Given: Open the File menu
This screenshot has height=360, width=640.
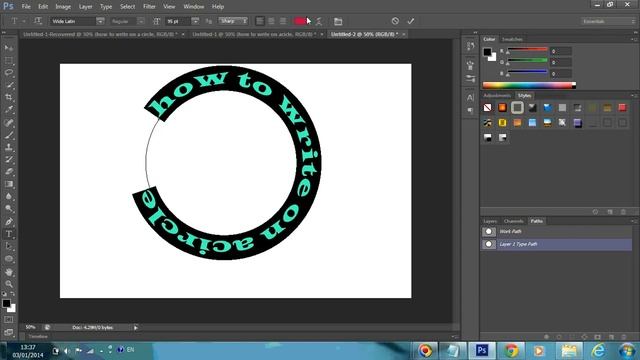Looking at the screenshot, I should (x=26, y=7).
